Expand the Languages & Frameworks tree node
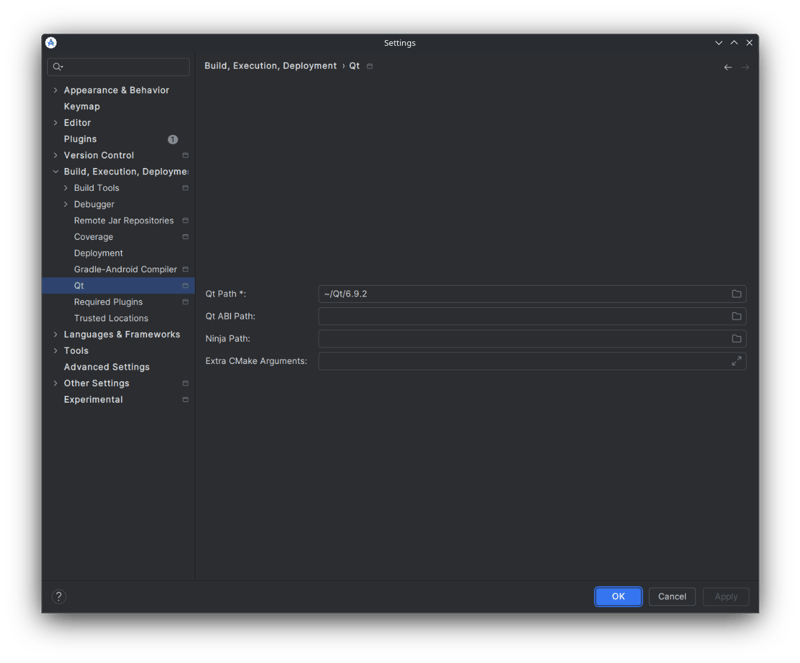 (x=56, y=334)
